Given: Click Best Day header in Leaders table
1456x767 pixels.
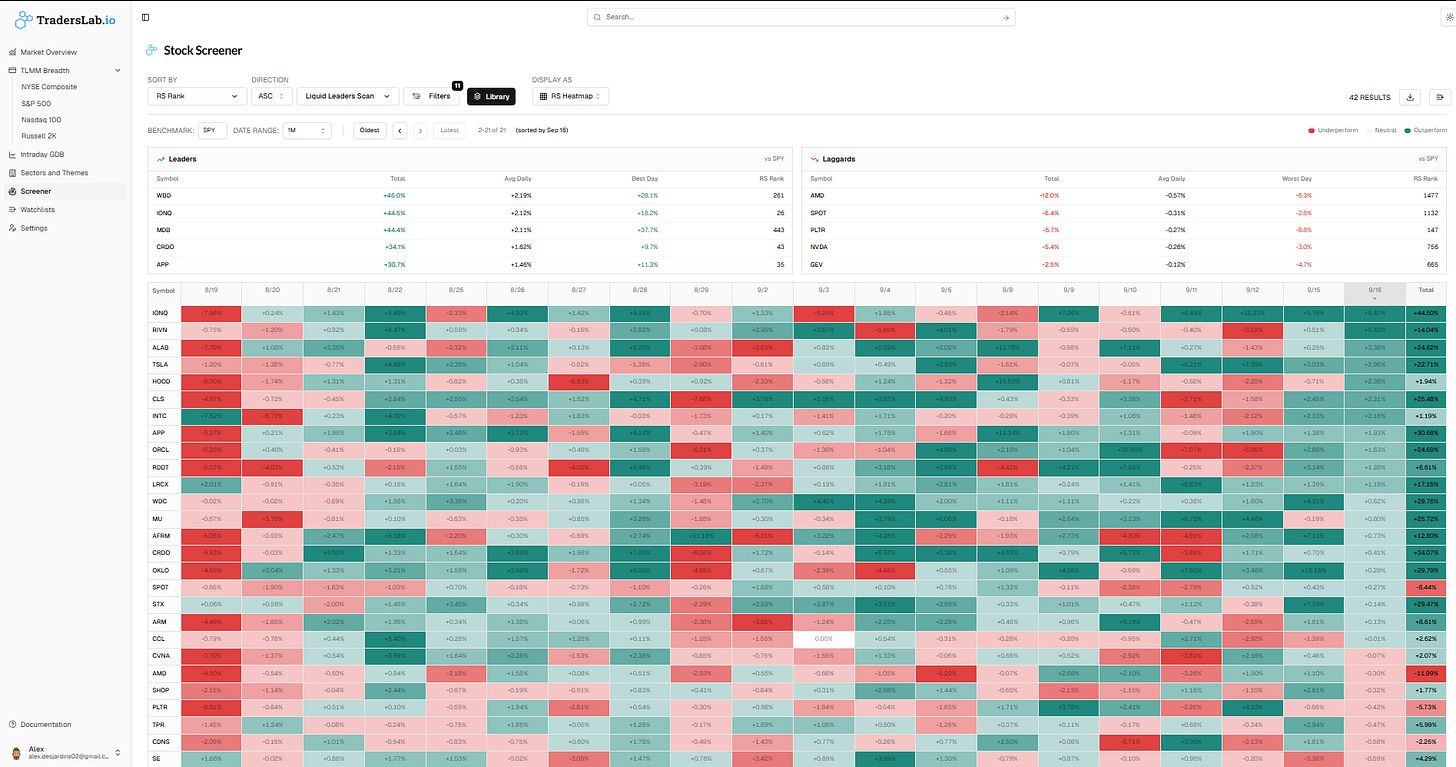Looking at the screenshot, I should click(646, 178).
